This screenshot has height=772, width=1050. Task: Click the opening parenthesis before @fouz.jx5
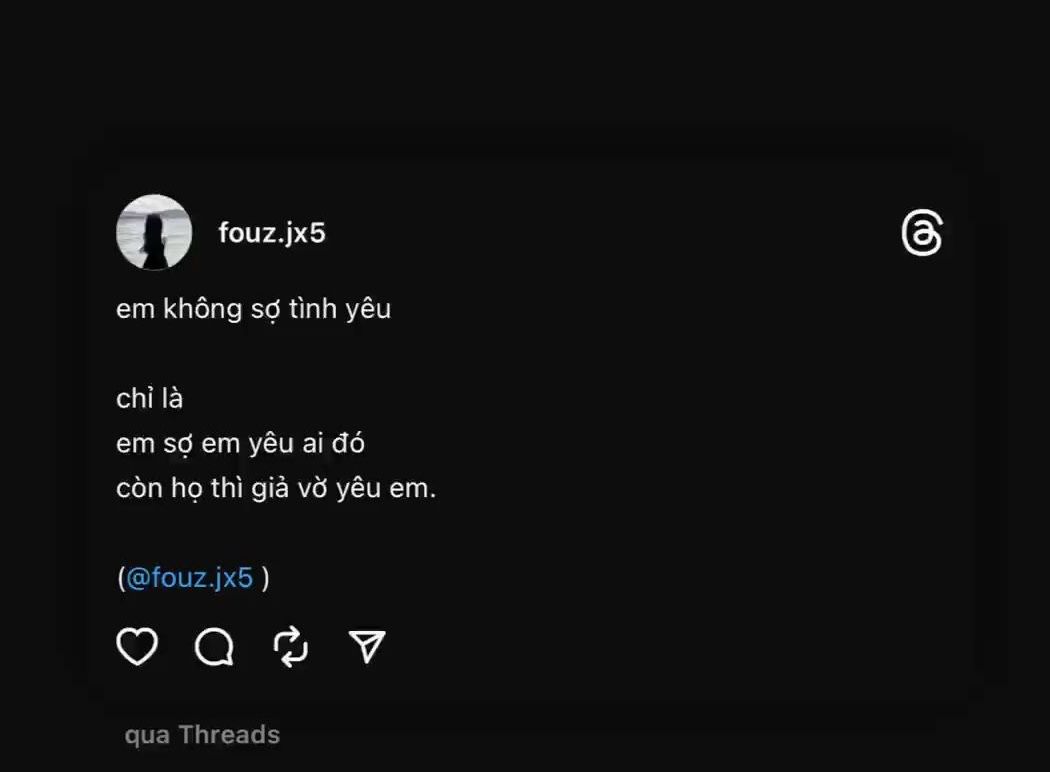(x=121, y=578)
